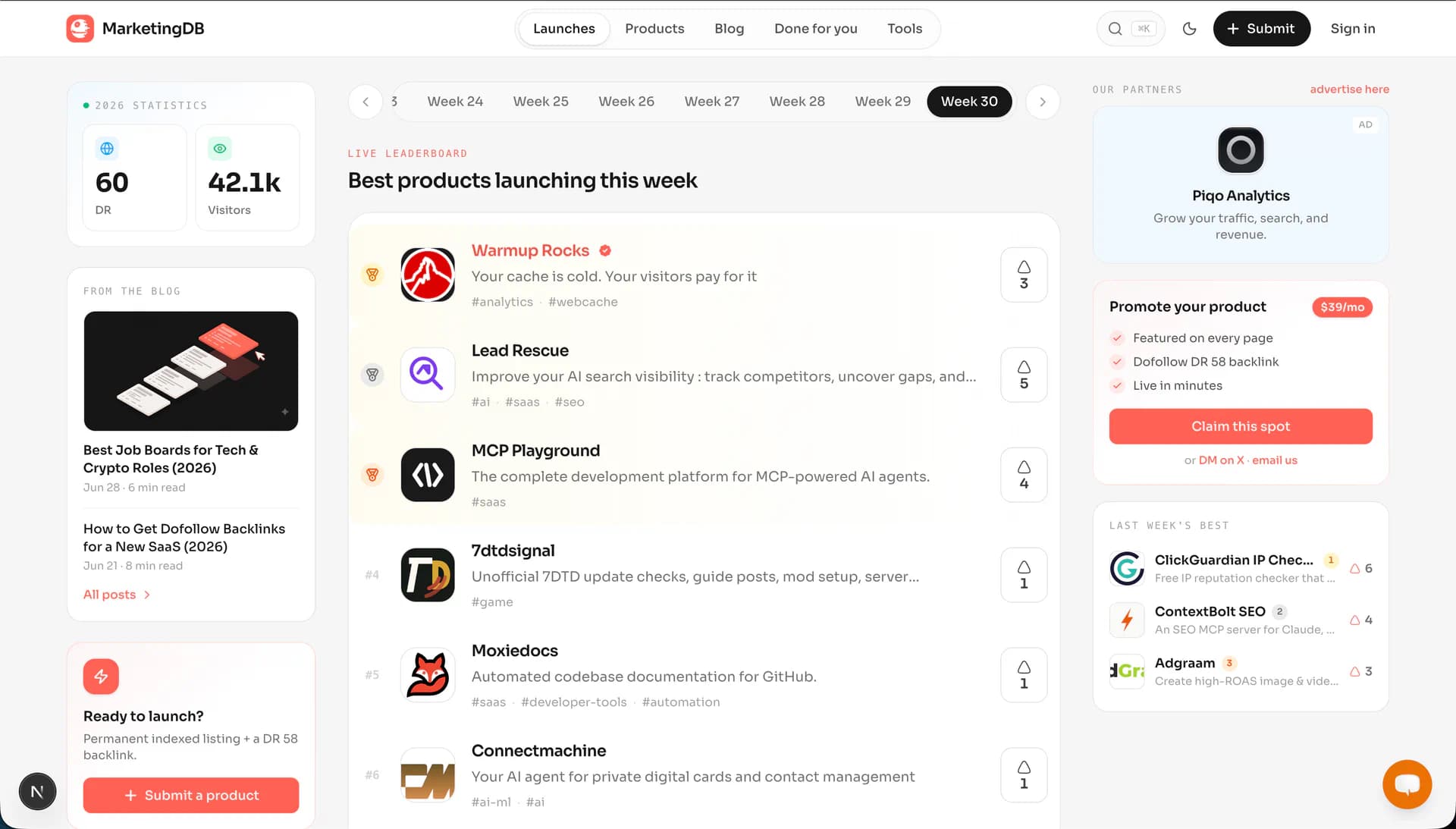Open the email us link
Viewport: 1456px width, 829px height.
click(x=1274, y=460)
